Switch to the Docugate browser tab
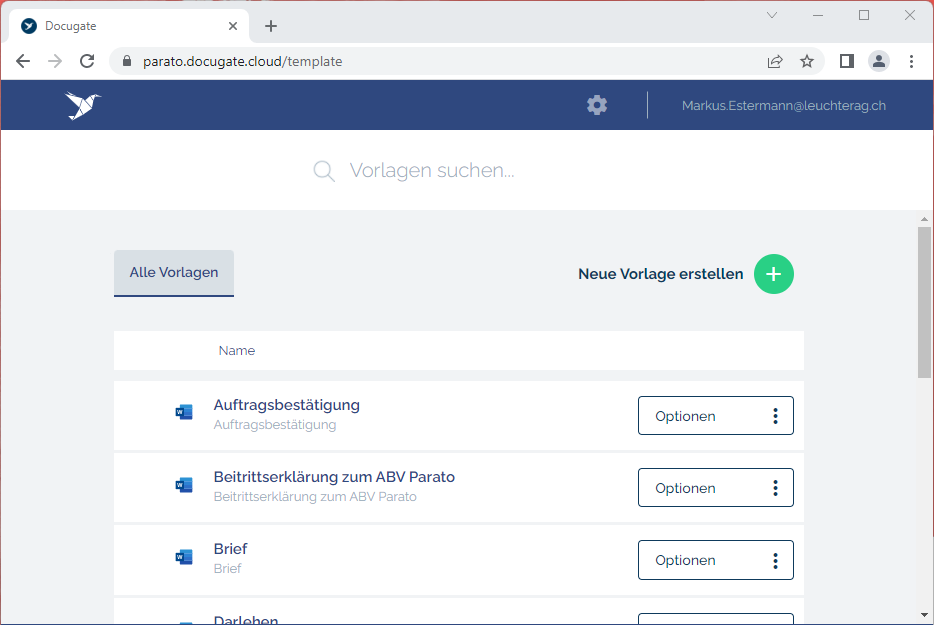The width and height of the screenshot is (934, 625). point(128,26)
